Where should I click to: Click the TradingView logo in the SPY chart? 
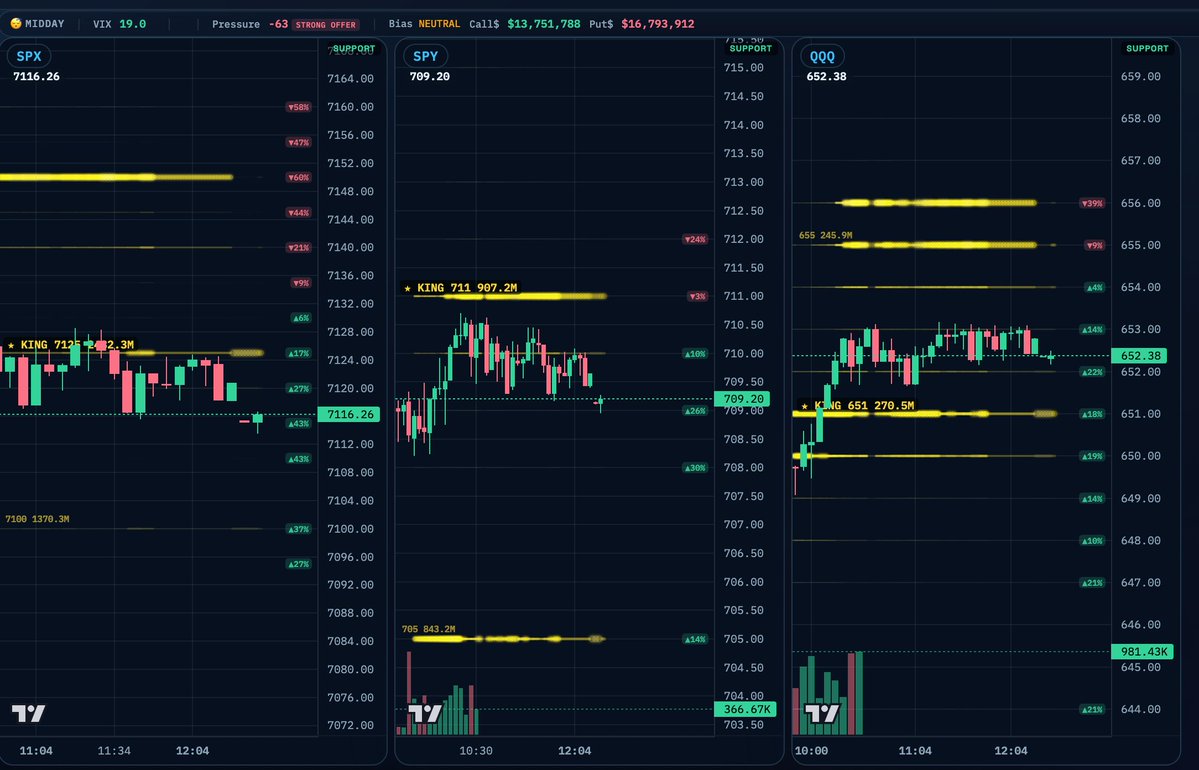coord(425,713)
